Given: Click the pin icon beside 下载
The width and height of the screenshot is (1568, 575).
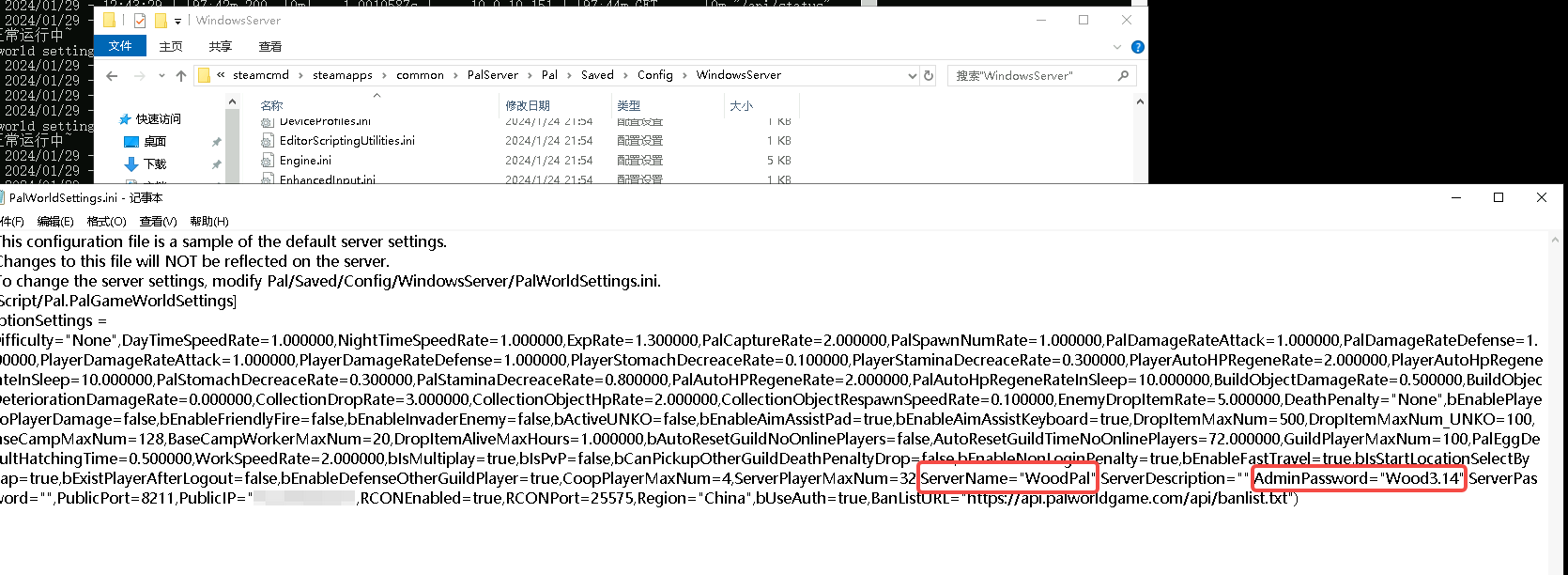Looking at the screenshot, I should [216, 164].
